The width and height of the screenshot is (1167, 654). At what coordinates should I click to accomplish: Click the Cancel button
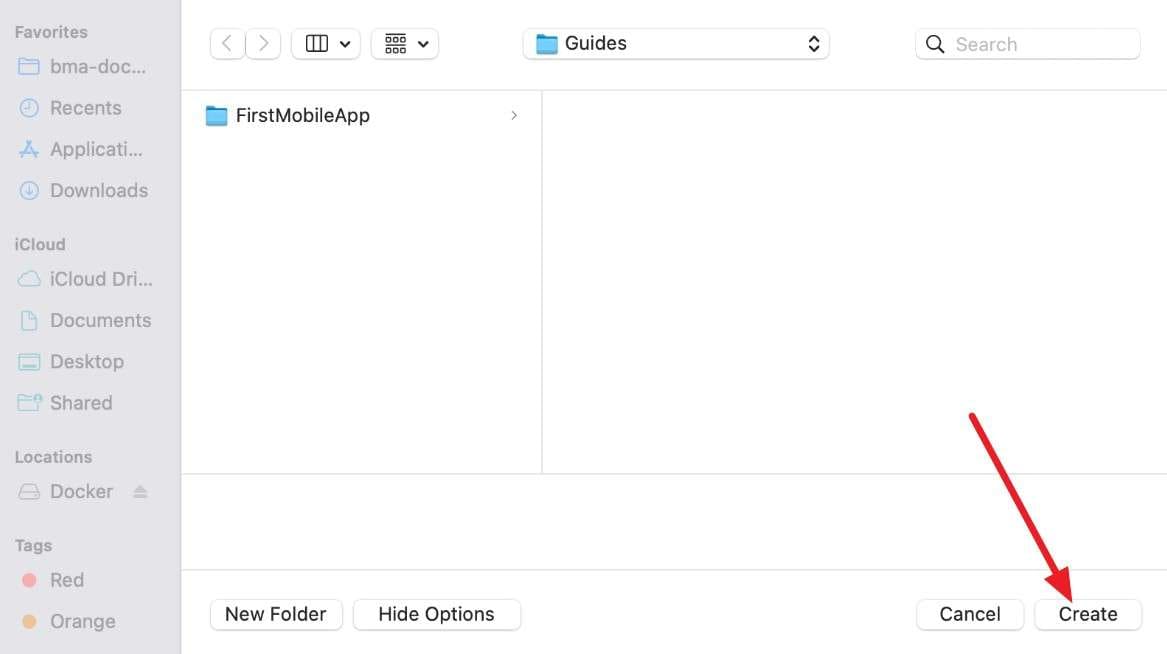click(970, 615)
